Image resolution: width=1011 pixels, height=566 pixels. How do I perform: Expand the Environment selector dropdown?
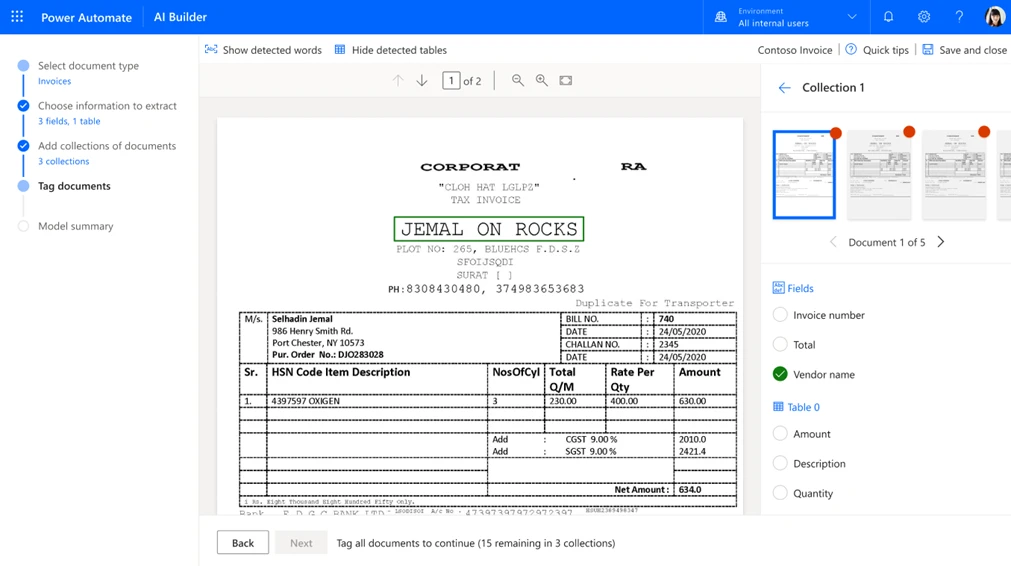pyautogui.click(x=851, y=17)
